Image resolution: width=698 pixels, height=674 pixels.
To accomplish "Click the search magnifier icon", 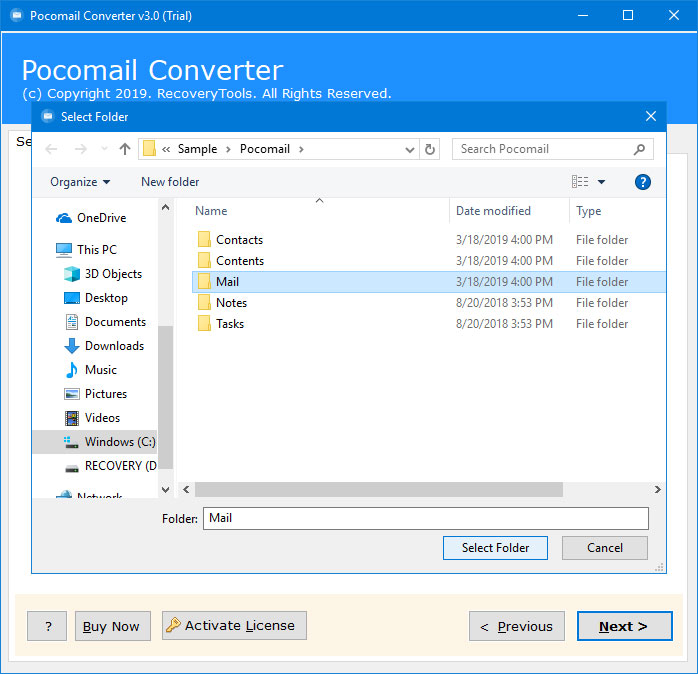I will pyautogui.click(x=639, y=149).
